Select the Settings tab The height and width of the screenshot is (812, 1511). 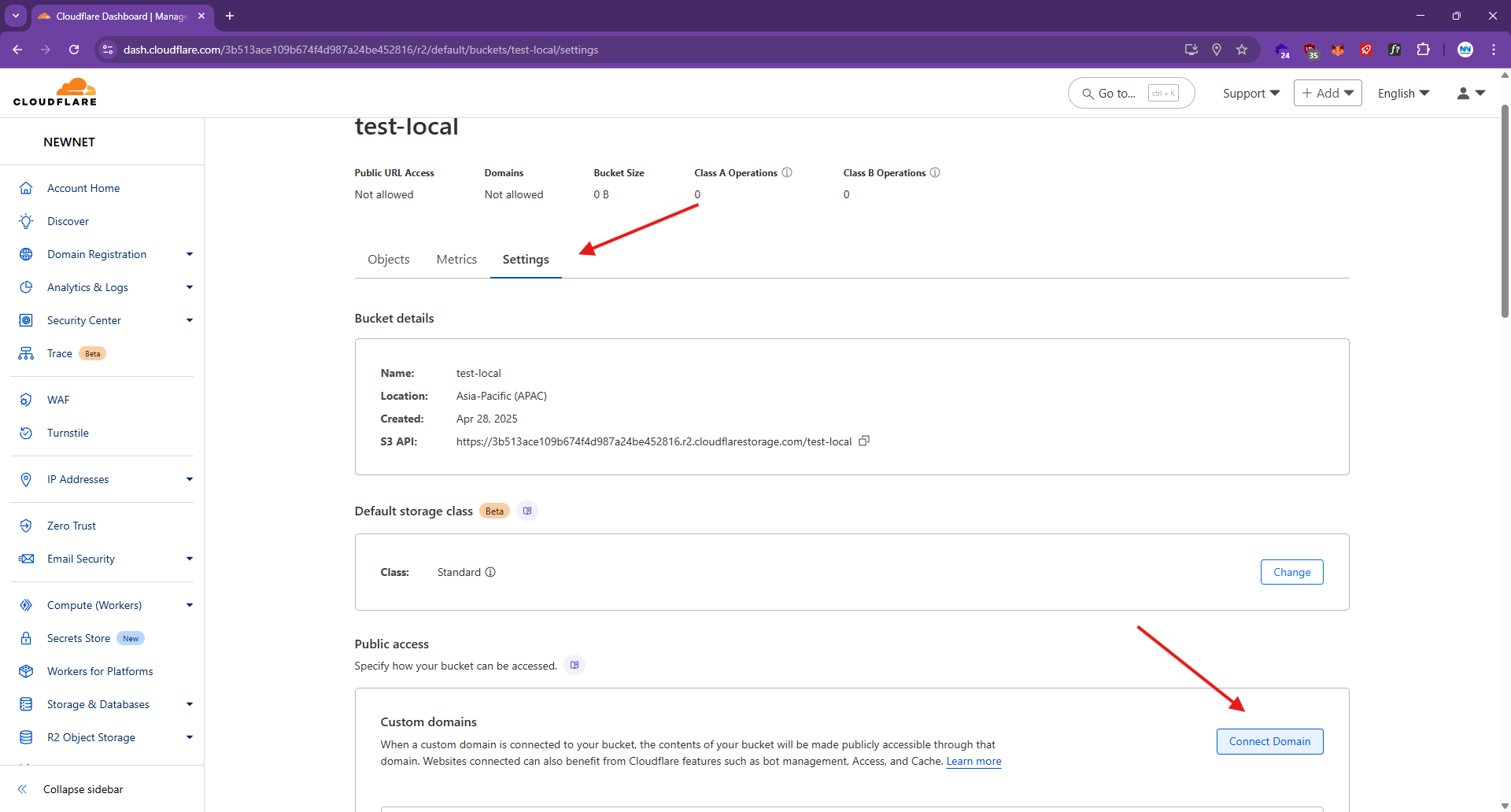click(526, 260)
